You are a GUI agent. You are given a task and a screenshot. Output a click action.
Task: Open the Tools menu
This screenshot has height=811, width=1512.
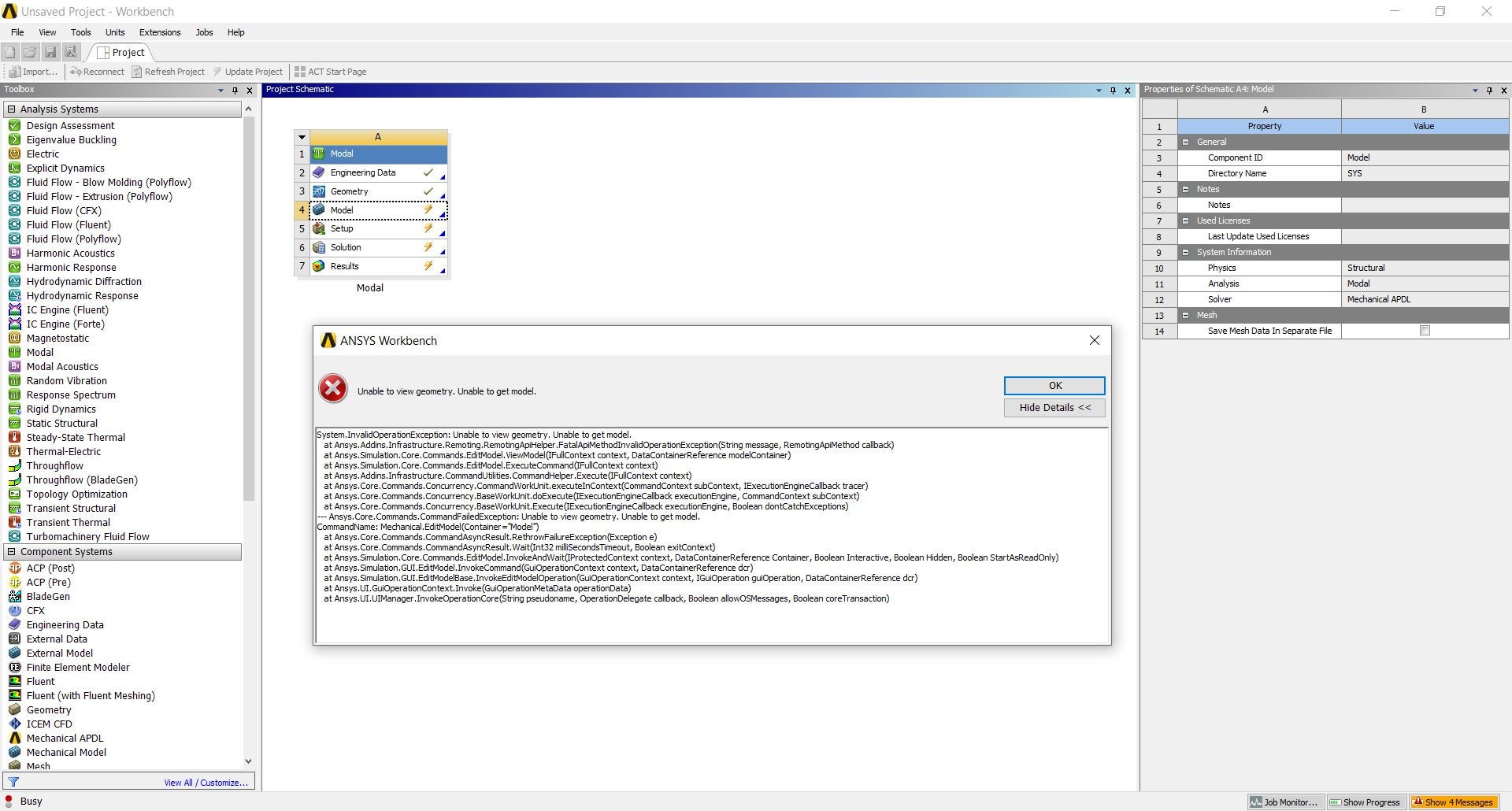(81, 32)
